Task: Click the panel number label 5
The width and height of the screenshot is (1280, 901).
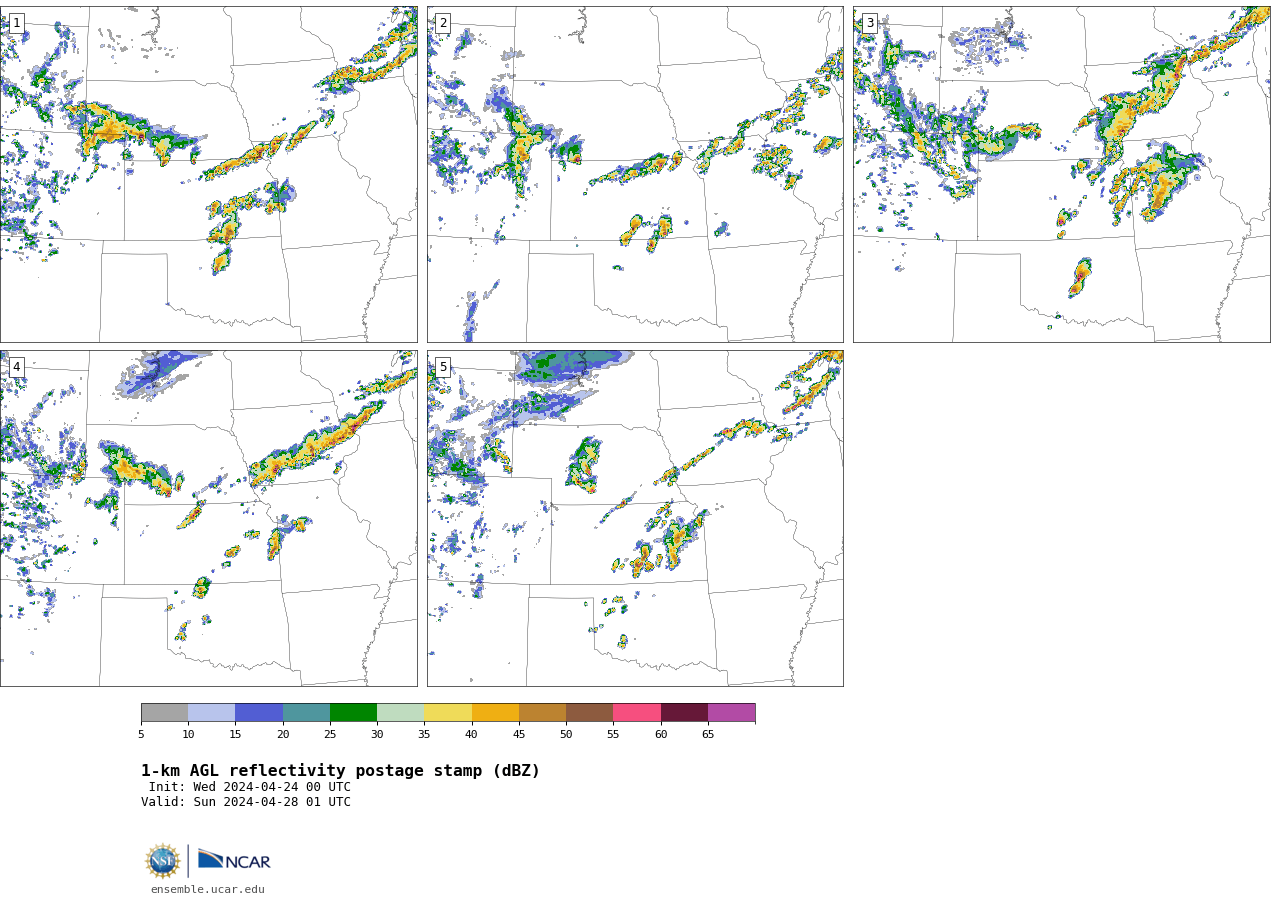Action: [x=443, y=367]
